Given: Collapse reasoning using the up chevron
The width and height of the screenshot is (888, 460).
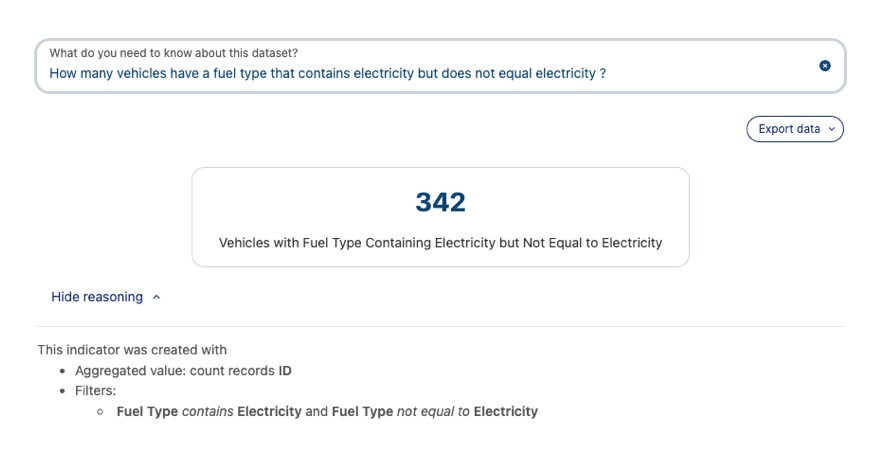Looking at the screenshot, I should pyautogui.click(x=157, y=297).
